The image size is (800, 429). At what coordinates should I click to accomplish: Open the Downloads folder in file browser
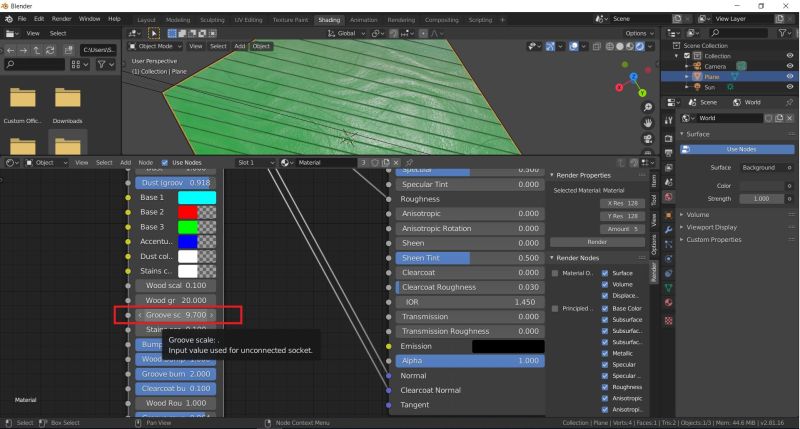67,106
